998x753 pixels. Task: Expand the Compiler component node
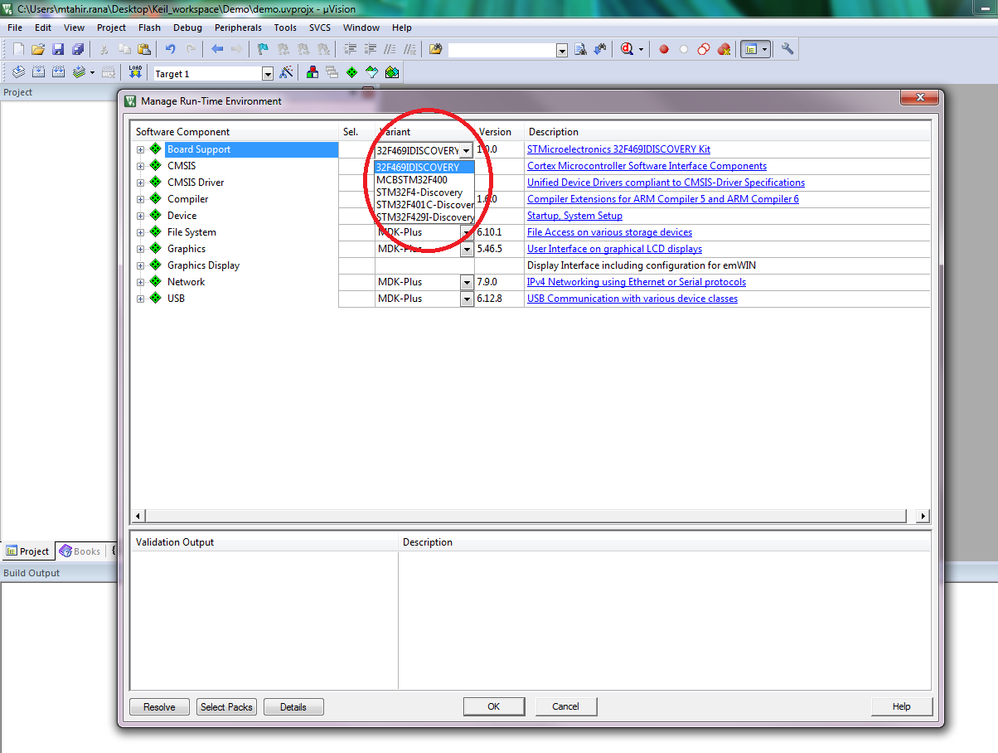pos(140,199)
